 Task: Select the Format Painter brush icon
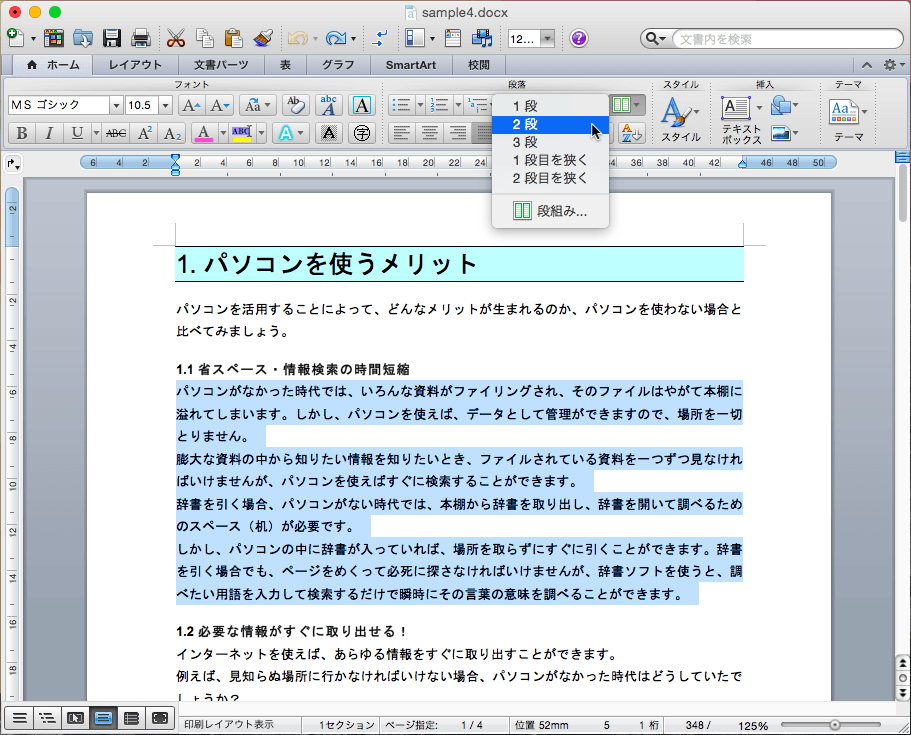point(263,38)
